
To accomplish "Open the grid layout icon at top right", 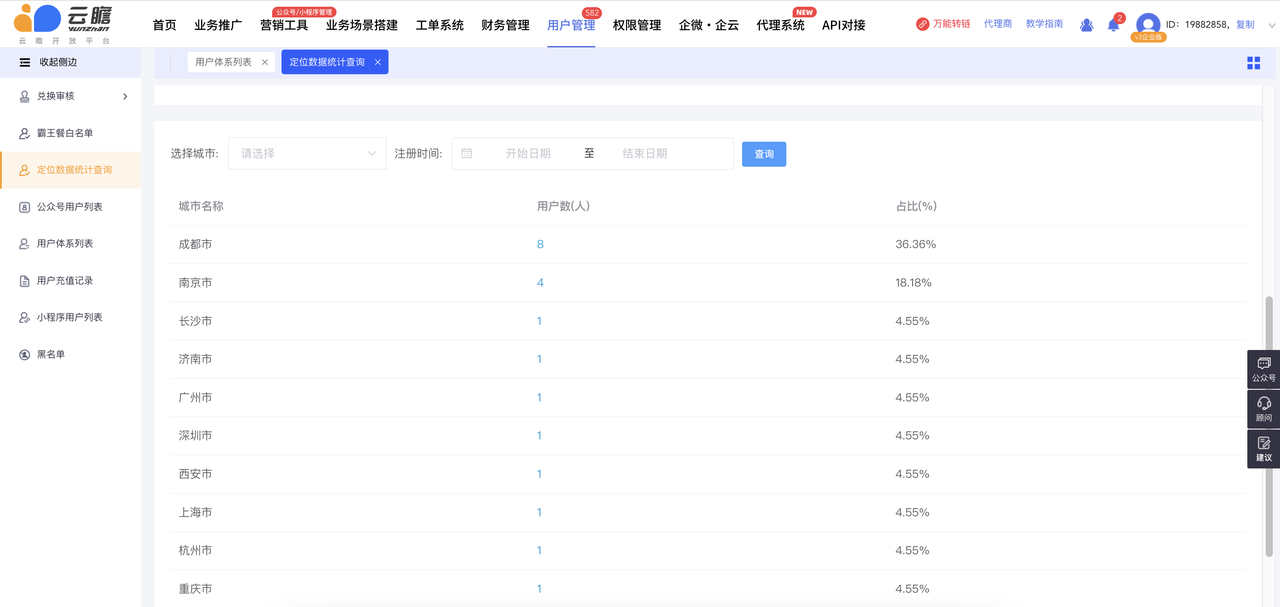I will point(1253,63).
